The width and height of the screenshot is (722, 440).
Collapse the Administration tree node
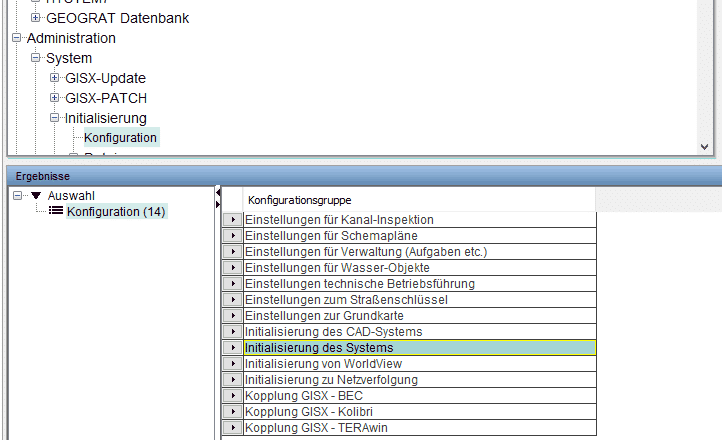(16, 38)
